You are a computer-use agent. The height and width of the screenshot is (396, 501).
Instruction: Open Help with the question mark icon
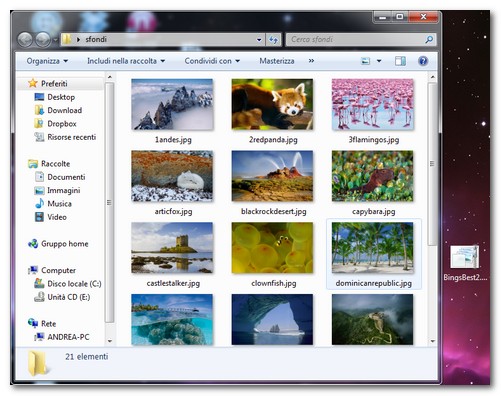423,61
